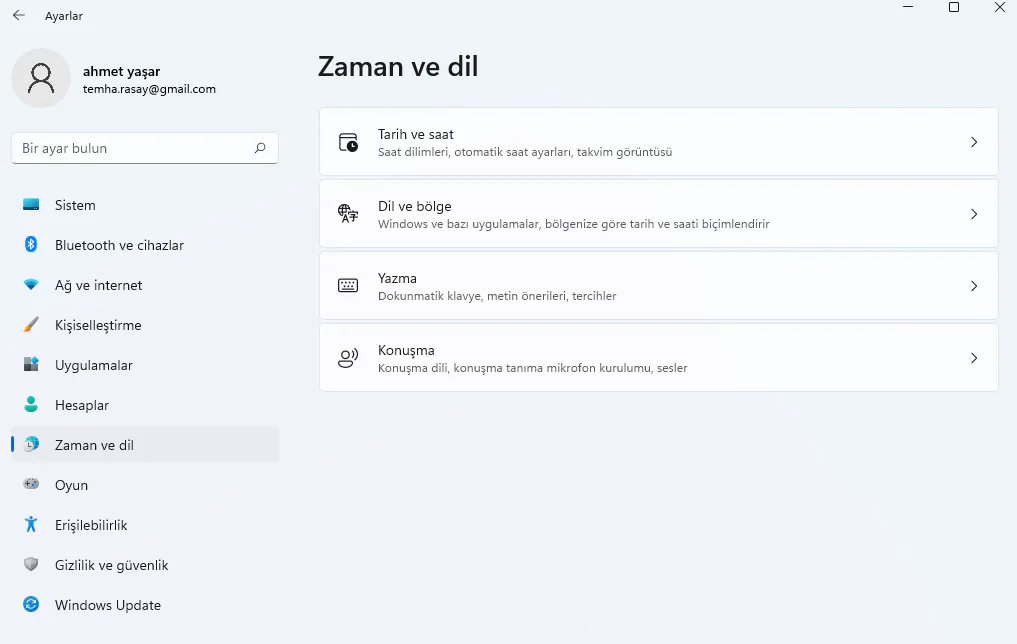
Task: Click the Tarih ve saat clock icon
Action: click(347, 142)
